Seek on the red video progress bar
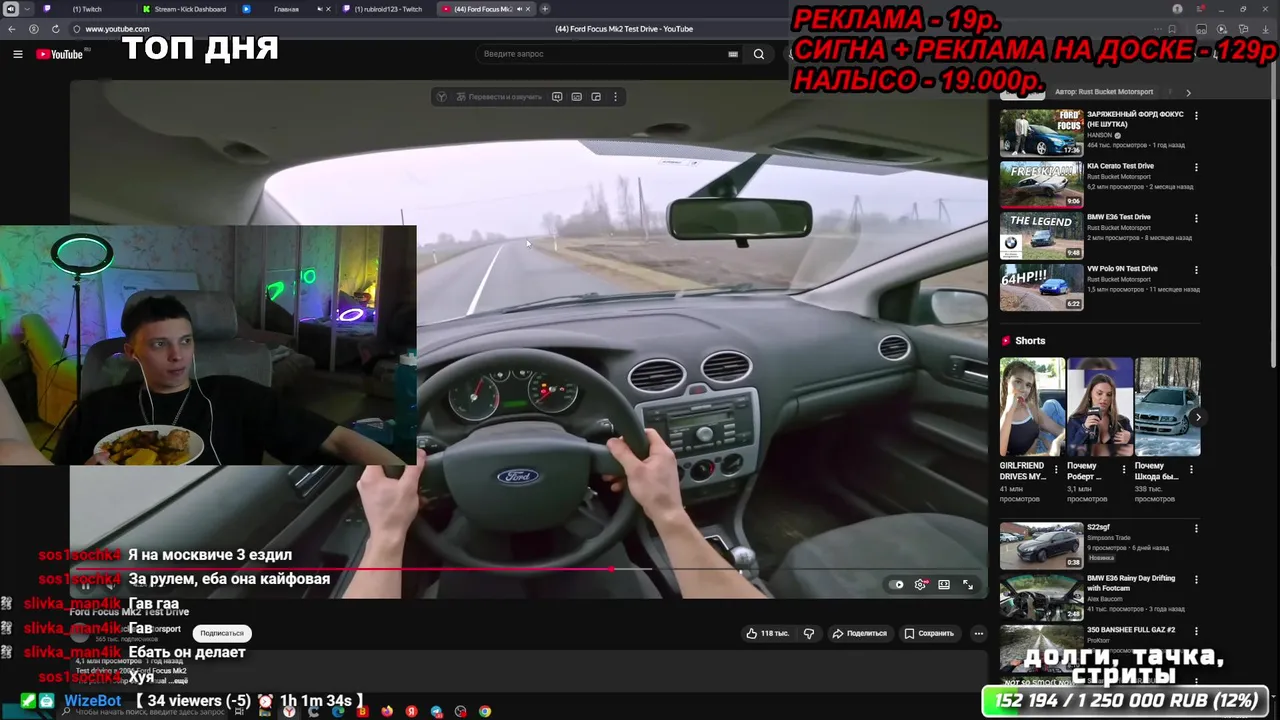 pos(527,569)
